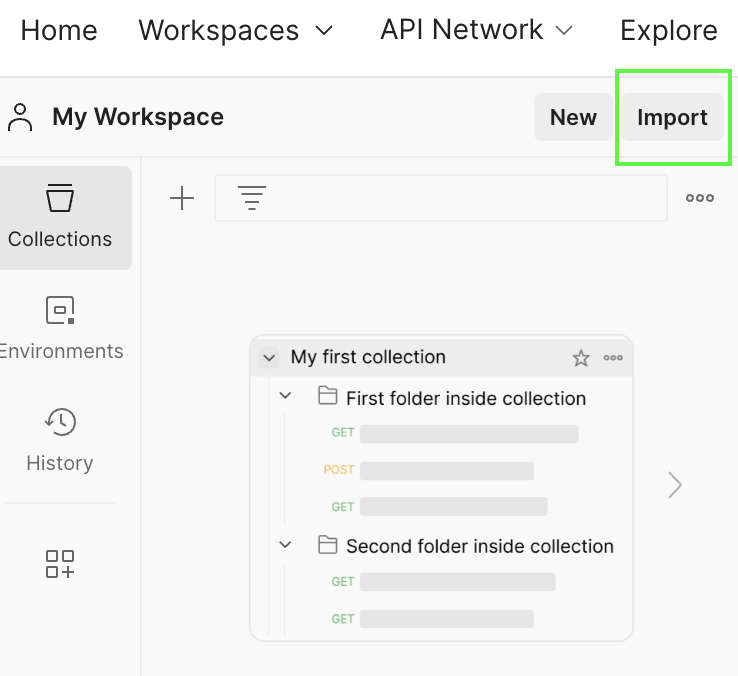The width and height of the screenshot is (738, 676).
Task: Click the user icon beside My Workspace
Action: coord(20,117)
